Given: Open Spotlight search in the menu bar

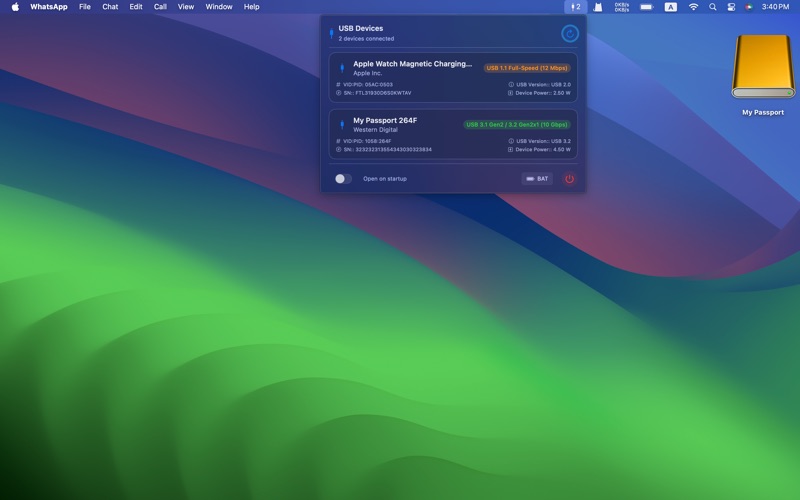Looking at the screenshot, I should [x=712, y=7].
